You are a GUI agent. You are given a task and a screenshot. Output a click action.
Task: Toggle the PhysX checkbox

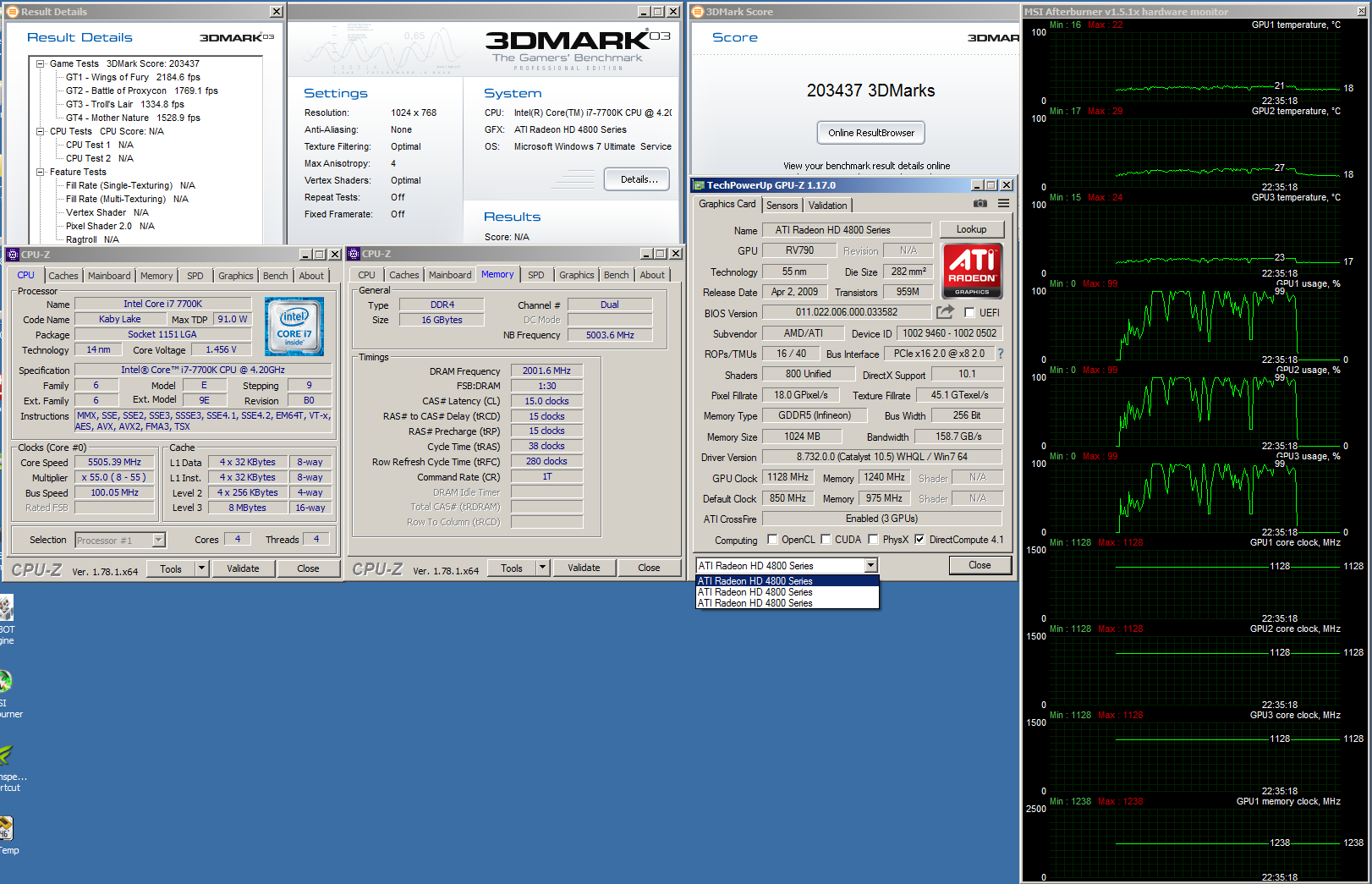873,540
